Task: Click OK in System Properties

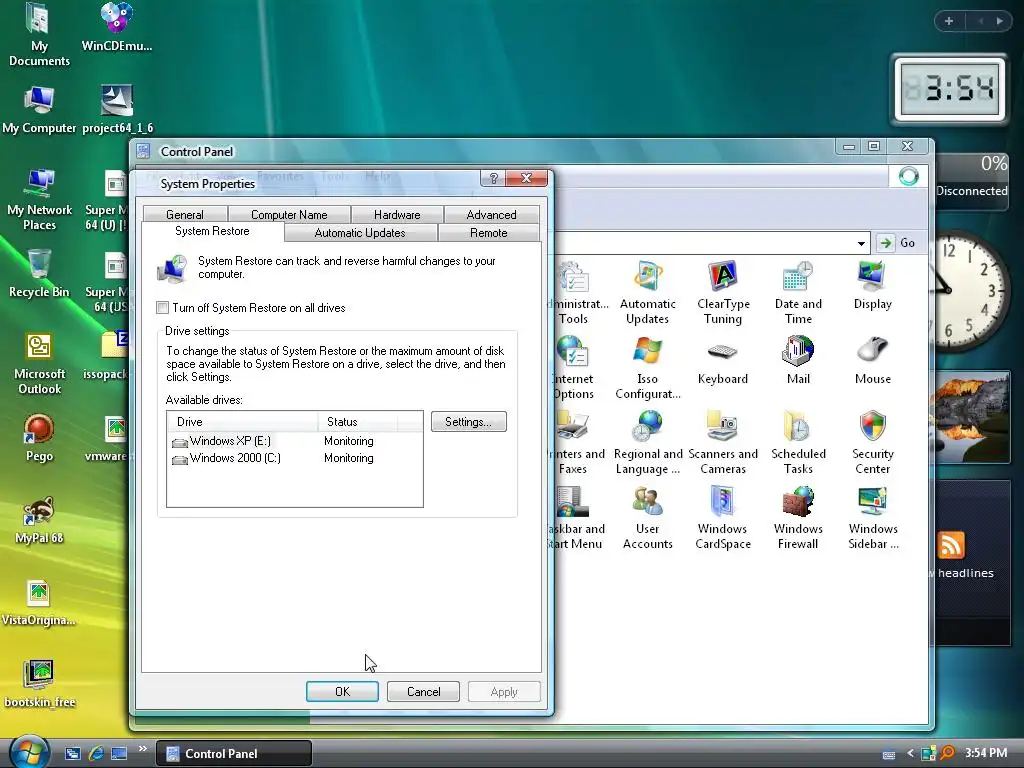Action: pyautogui.click(x=342, y=692)
